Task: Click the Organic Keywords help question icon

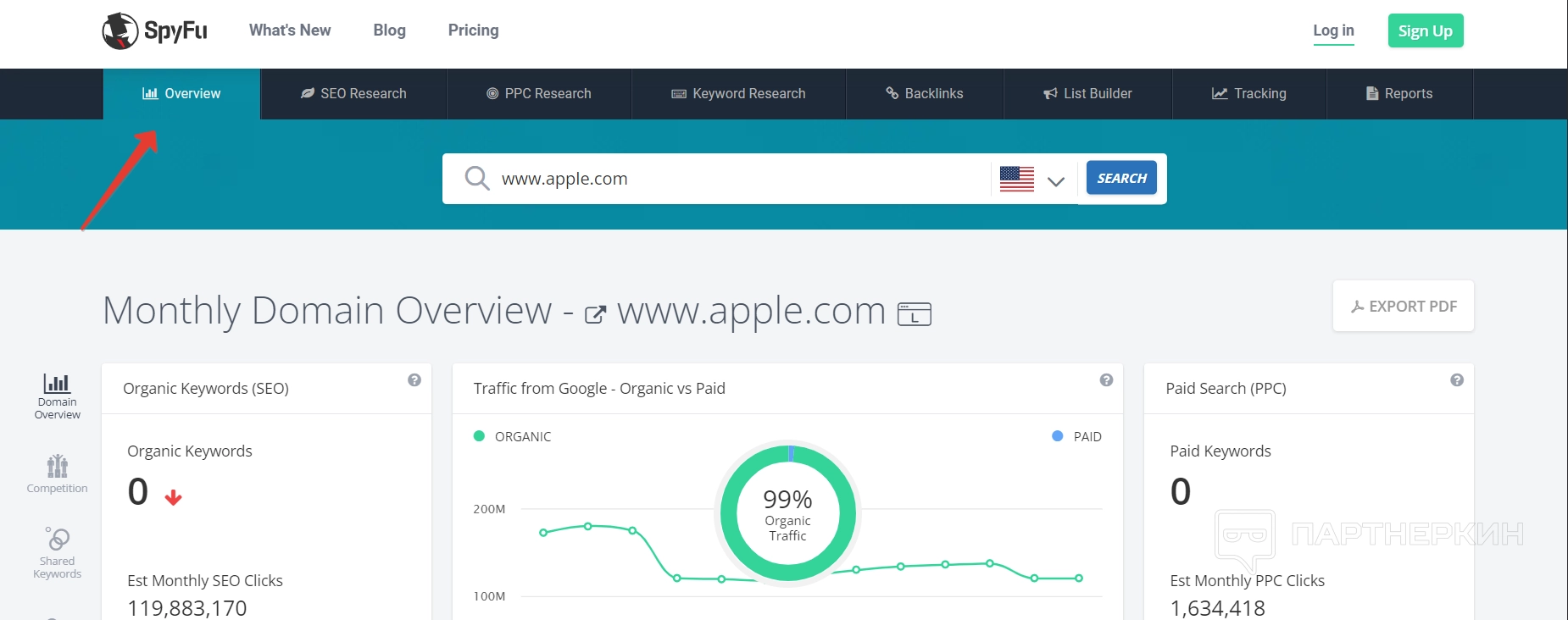Action: point(414,380)
